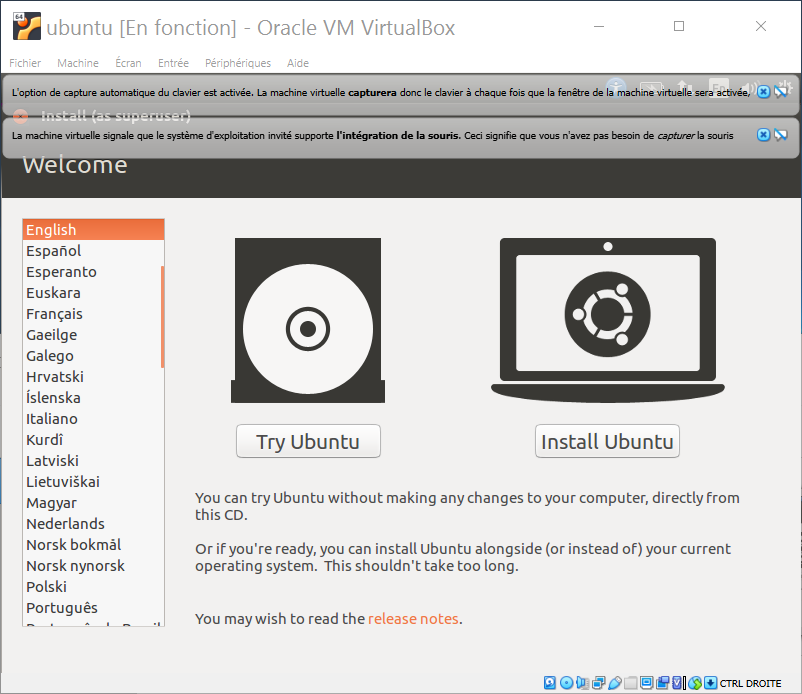Select Español in the language list
802x694 pixels.
coord(93,251)
